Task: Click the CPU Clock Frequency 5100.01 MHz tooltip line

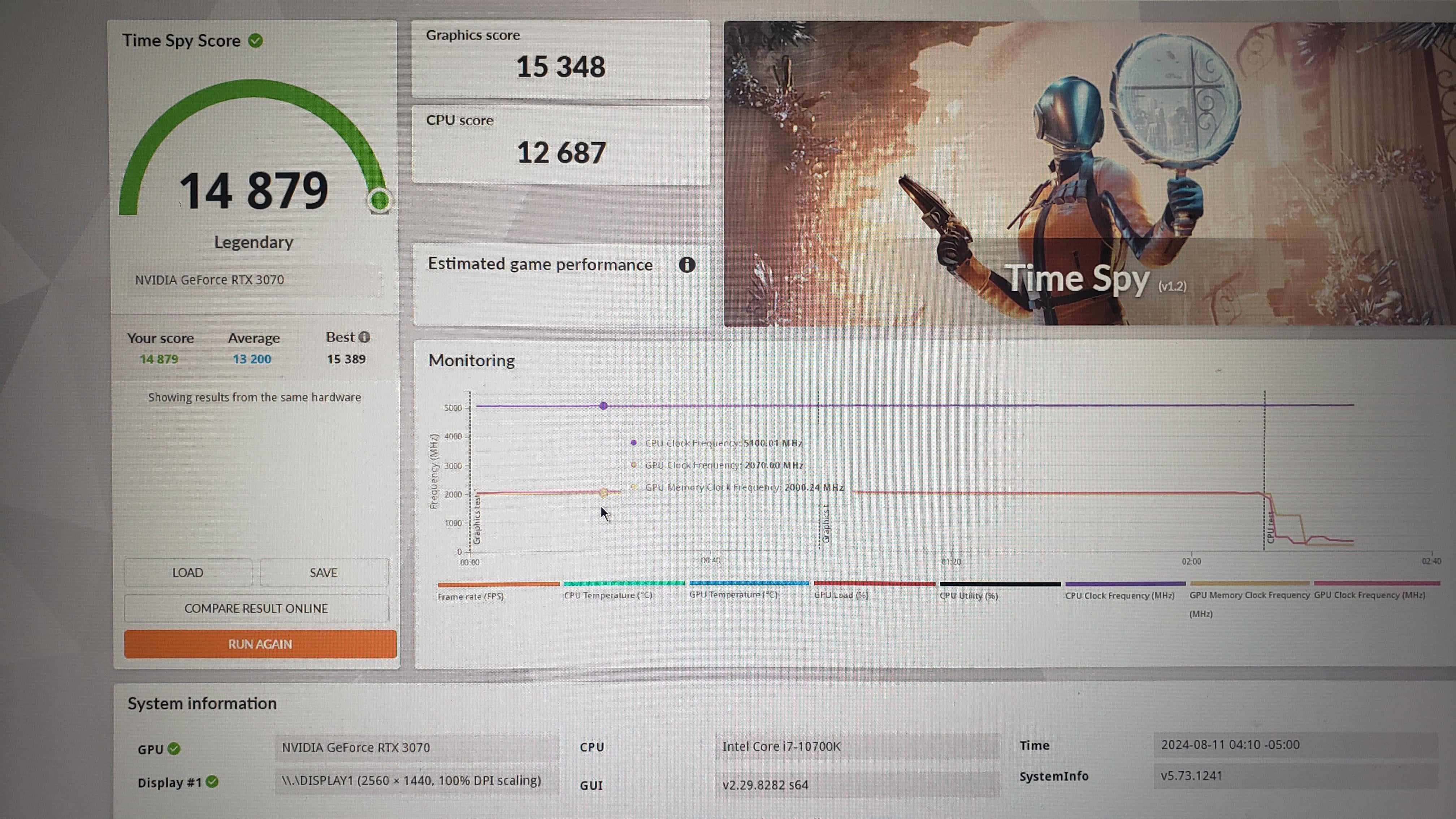Action: click(716, 443)
